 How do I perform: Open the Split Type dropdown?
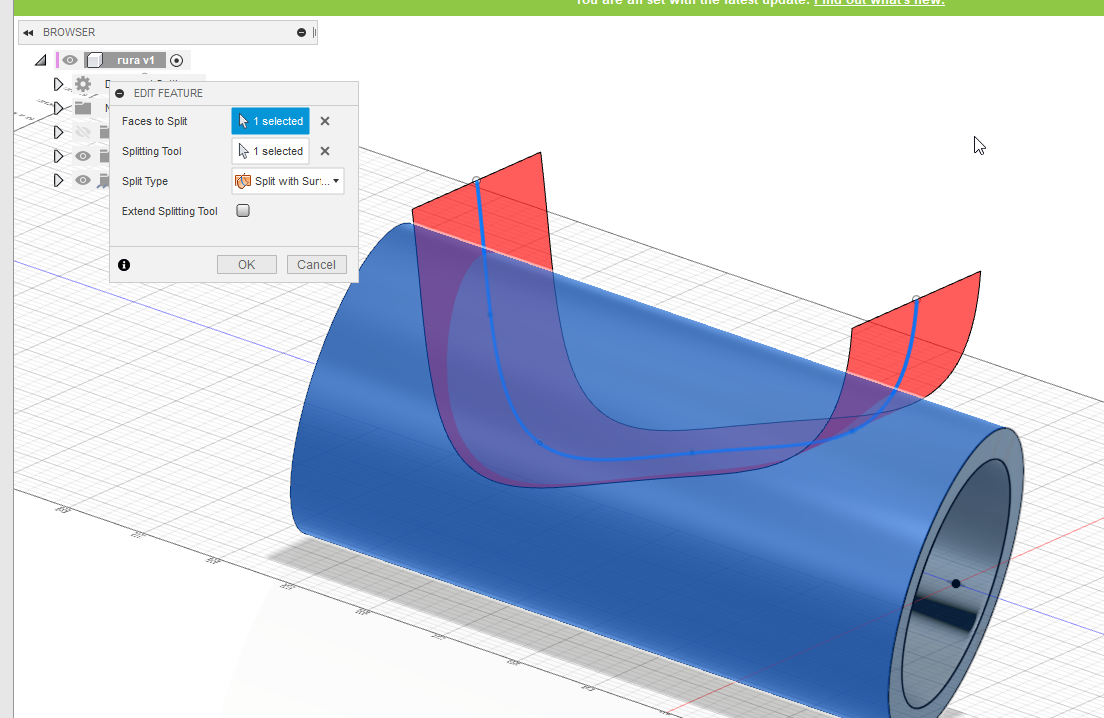pyautogui.click(x=288, y=181)
